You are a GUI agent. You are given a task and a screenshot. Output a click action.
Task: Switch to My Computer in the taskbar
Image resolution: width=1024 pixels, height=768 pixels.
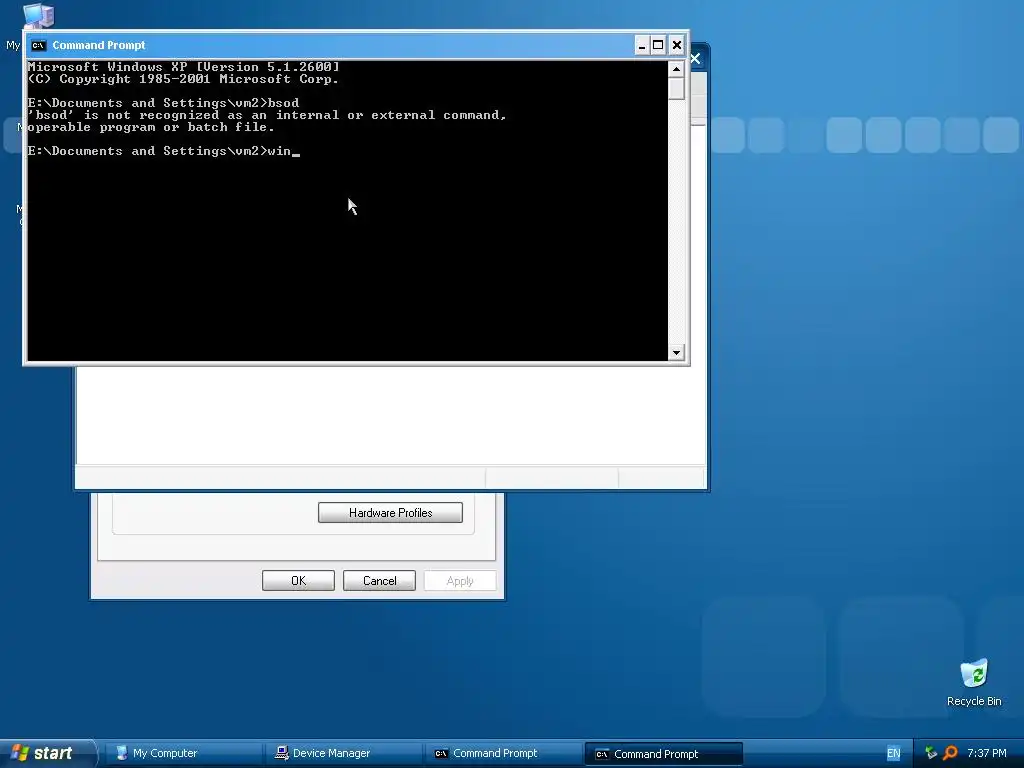tap(183, 754)
